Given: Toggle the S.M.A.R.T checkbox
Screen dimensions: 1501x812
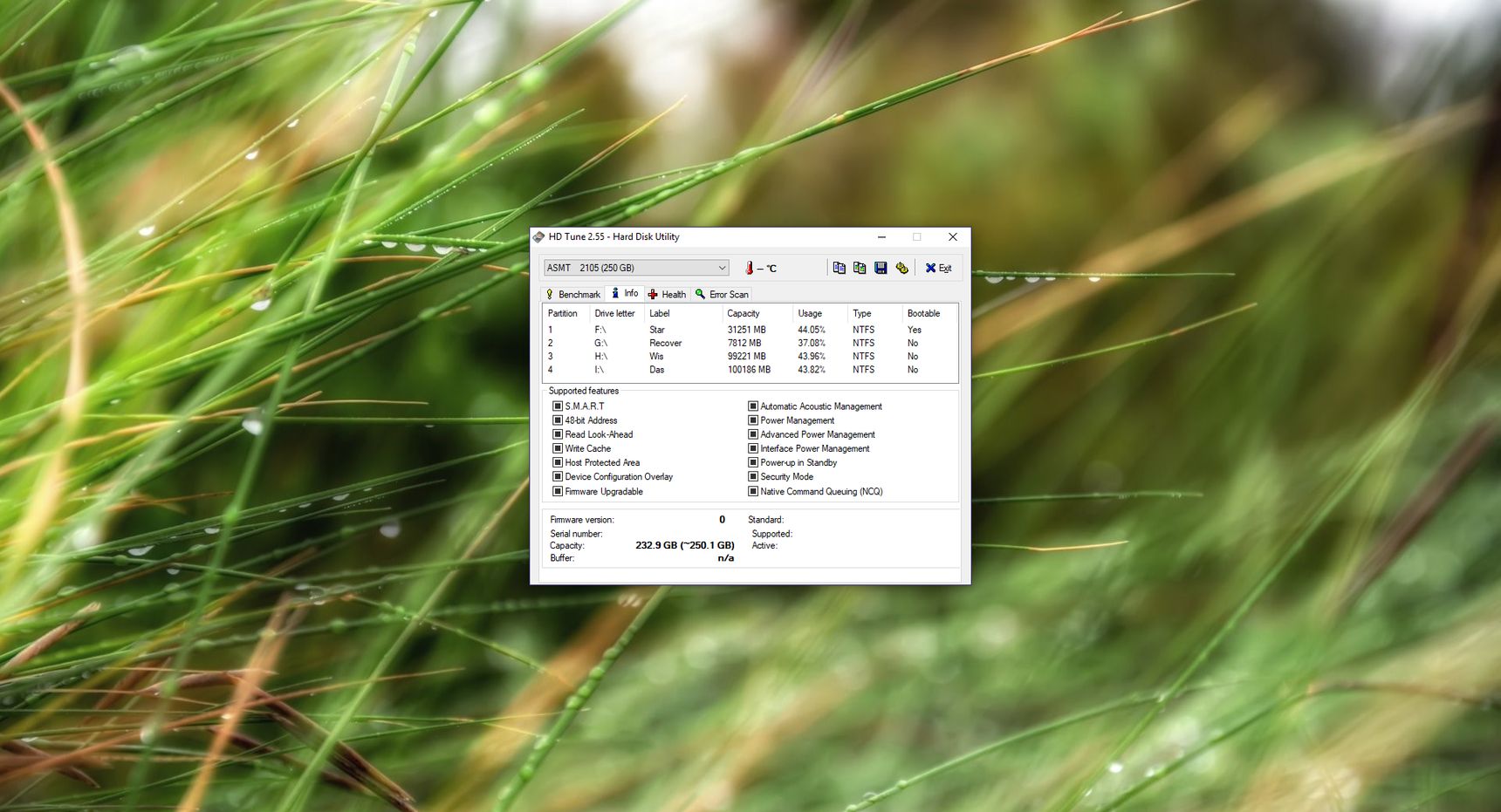Looking at the screenshot, I should [558, 406].
